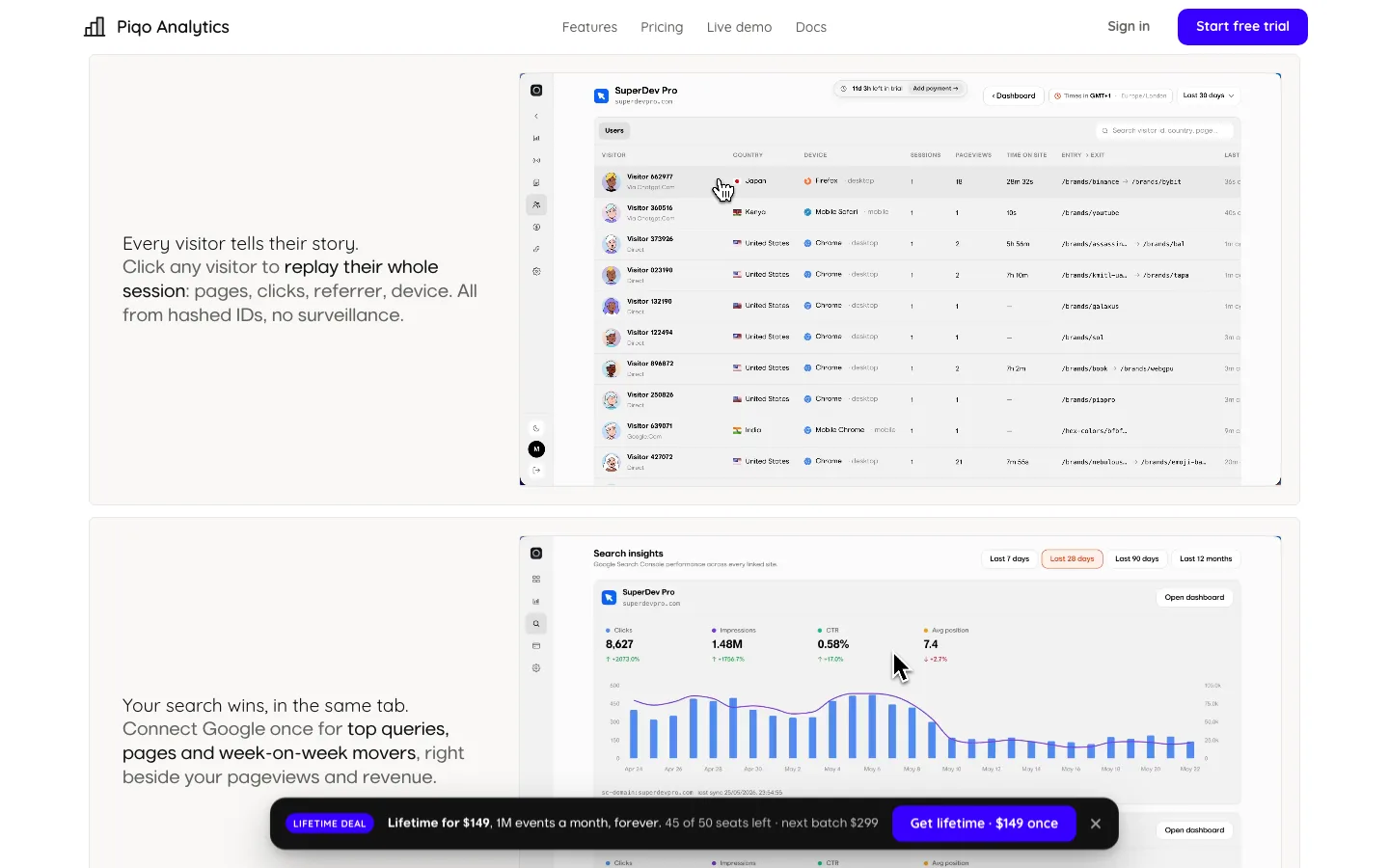Click the Sign in link
Screen dimensions: 1389x868
click(1129, 26)
